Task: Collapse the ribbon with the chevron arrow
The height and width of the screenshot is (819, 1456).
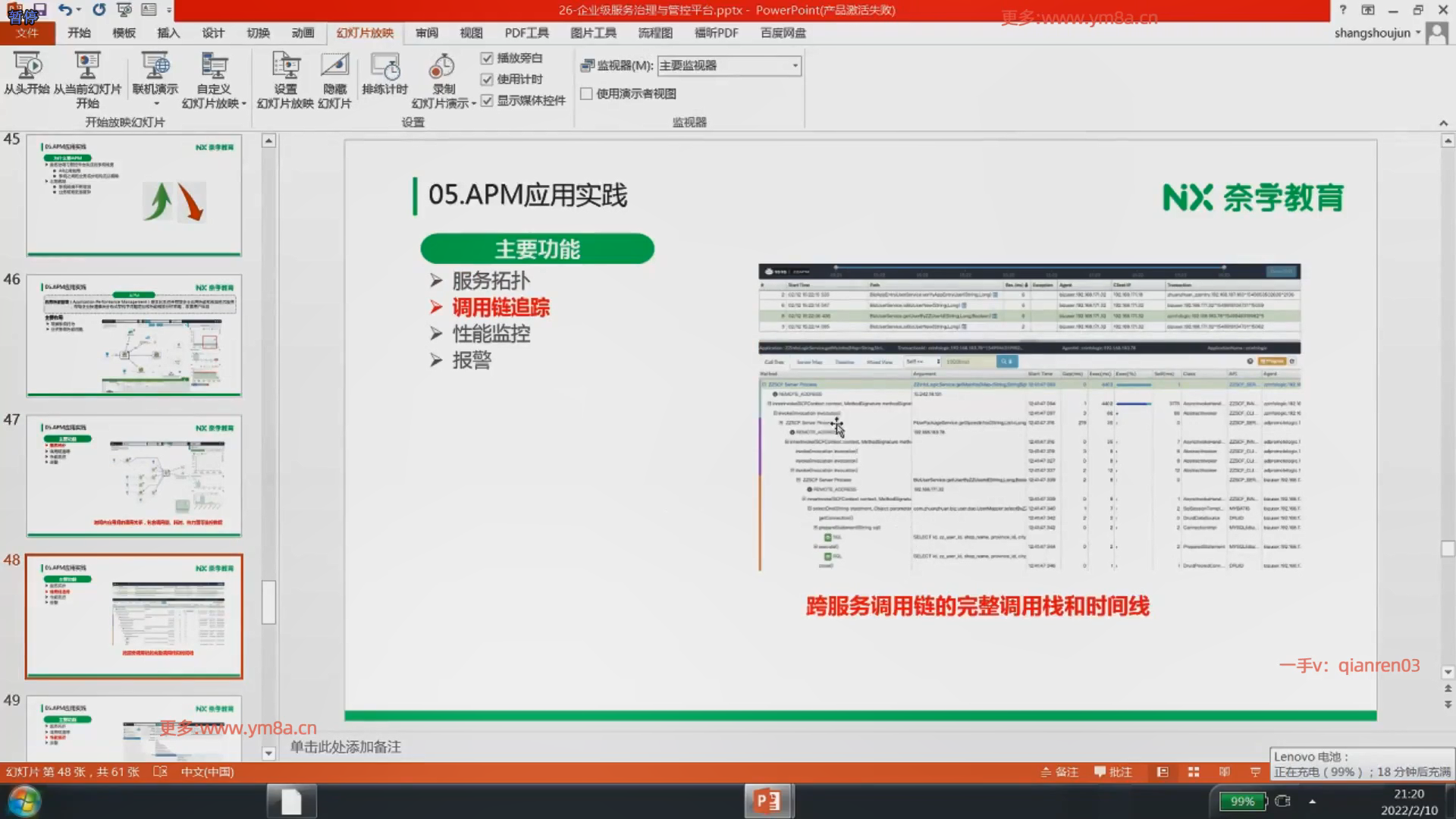Action: (1443, 123)
